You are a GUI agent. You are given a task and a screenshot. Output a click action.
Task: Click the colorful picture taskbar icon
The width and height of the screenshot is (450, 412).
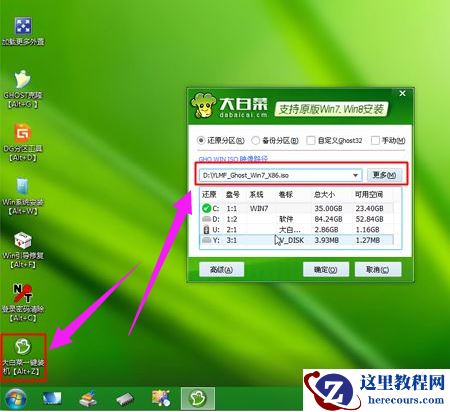tap(161, 398)
